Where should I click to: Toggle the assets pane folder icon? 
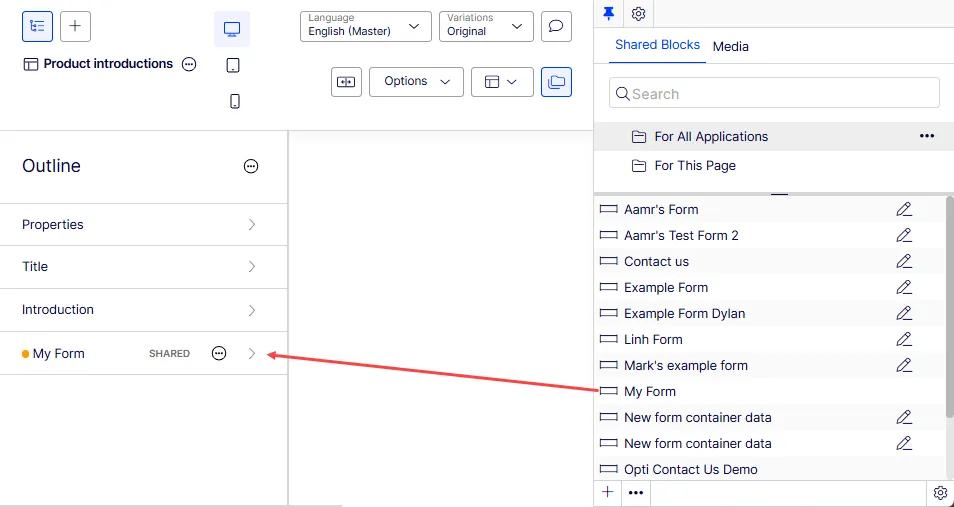tap(556, 82)
